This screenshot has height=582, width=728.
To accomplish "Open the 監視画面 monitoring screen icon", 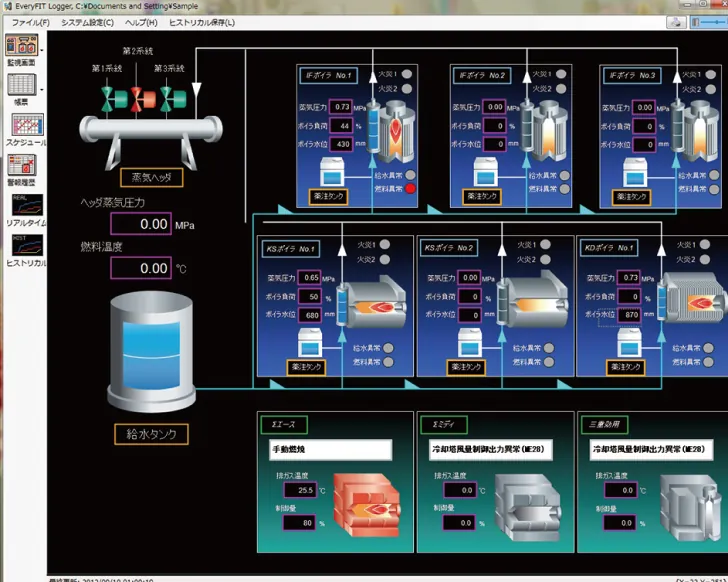I will coord(21,45).
